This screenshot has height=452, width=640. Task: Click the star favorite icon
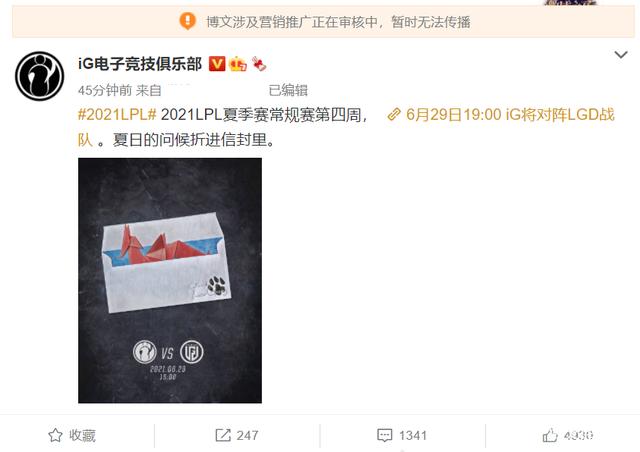point(56,435)
